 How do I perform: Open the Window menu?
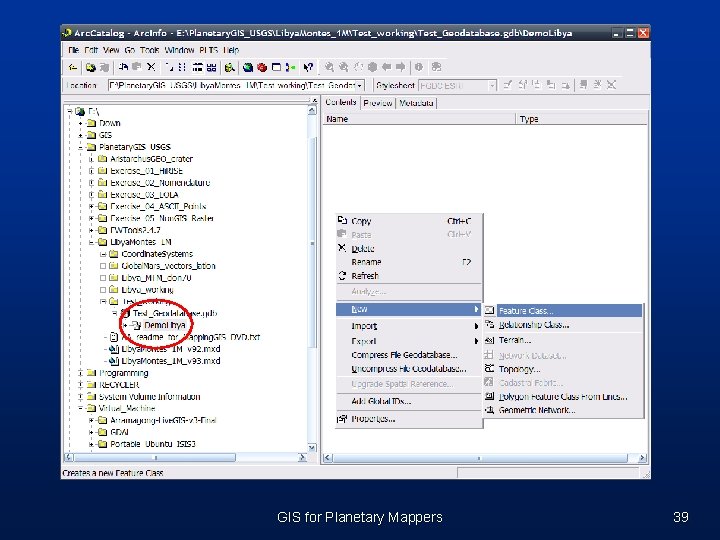[180, 50]
